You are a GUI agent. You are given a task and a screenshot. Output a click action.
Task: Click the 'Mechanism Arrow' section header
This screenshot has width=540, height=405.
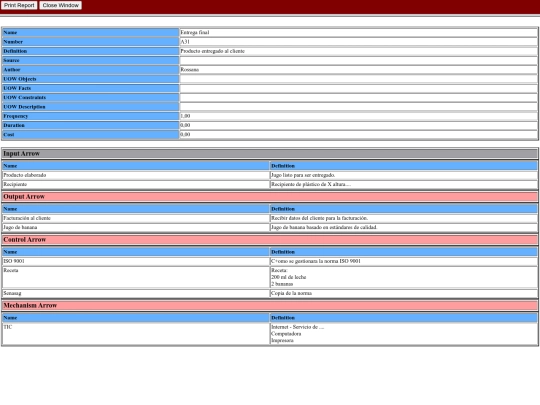[x=270, y=305]
